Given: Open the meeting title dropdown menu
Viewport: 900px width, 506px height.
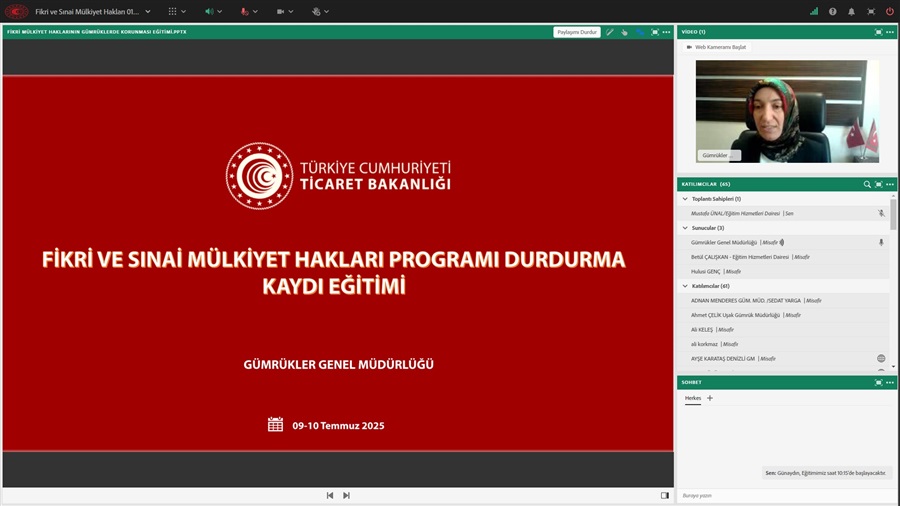Looking at the screenshot, I should (148, 11).
